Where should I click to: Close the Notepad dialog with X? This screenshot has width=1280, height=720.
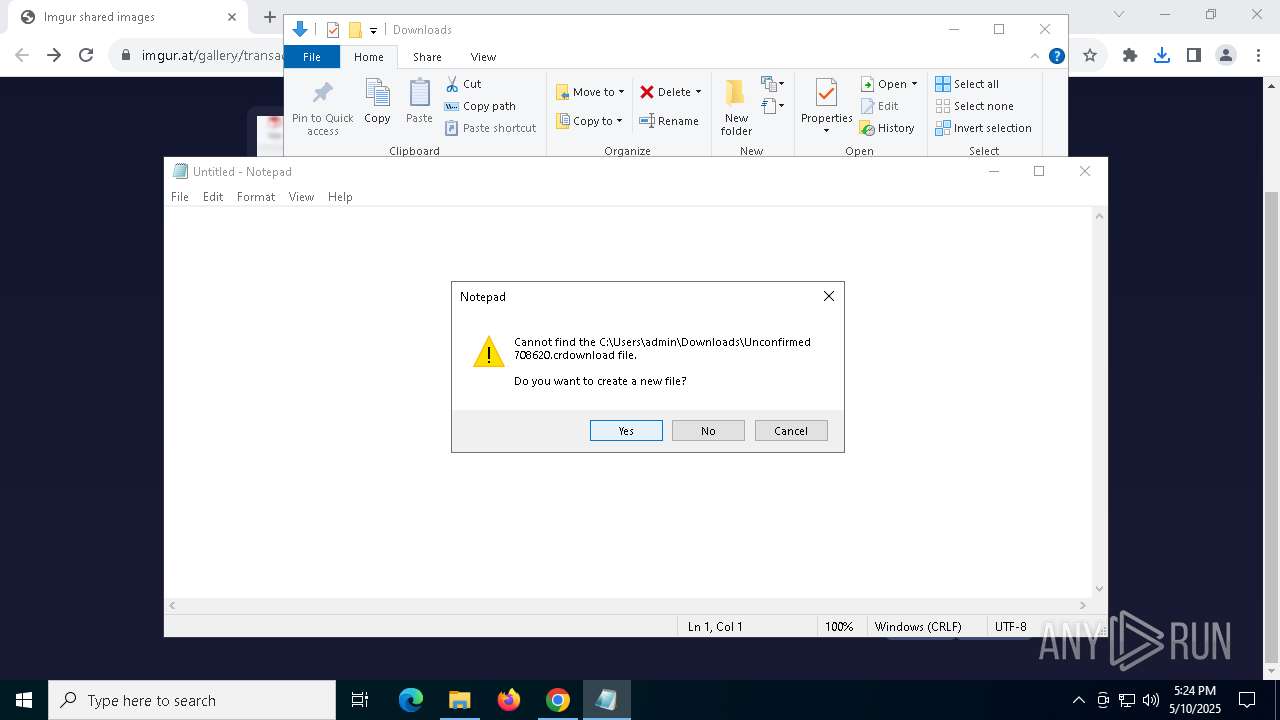point(828,296)
